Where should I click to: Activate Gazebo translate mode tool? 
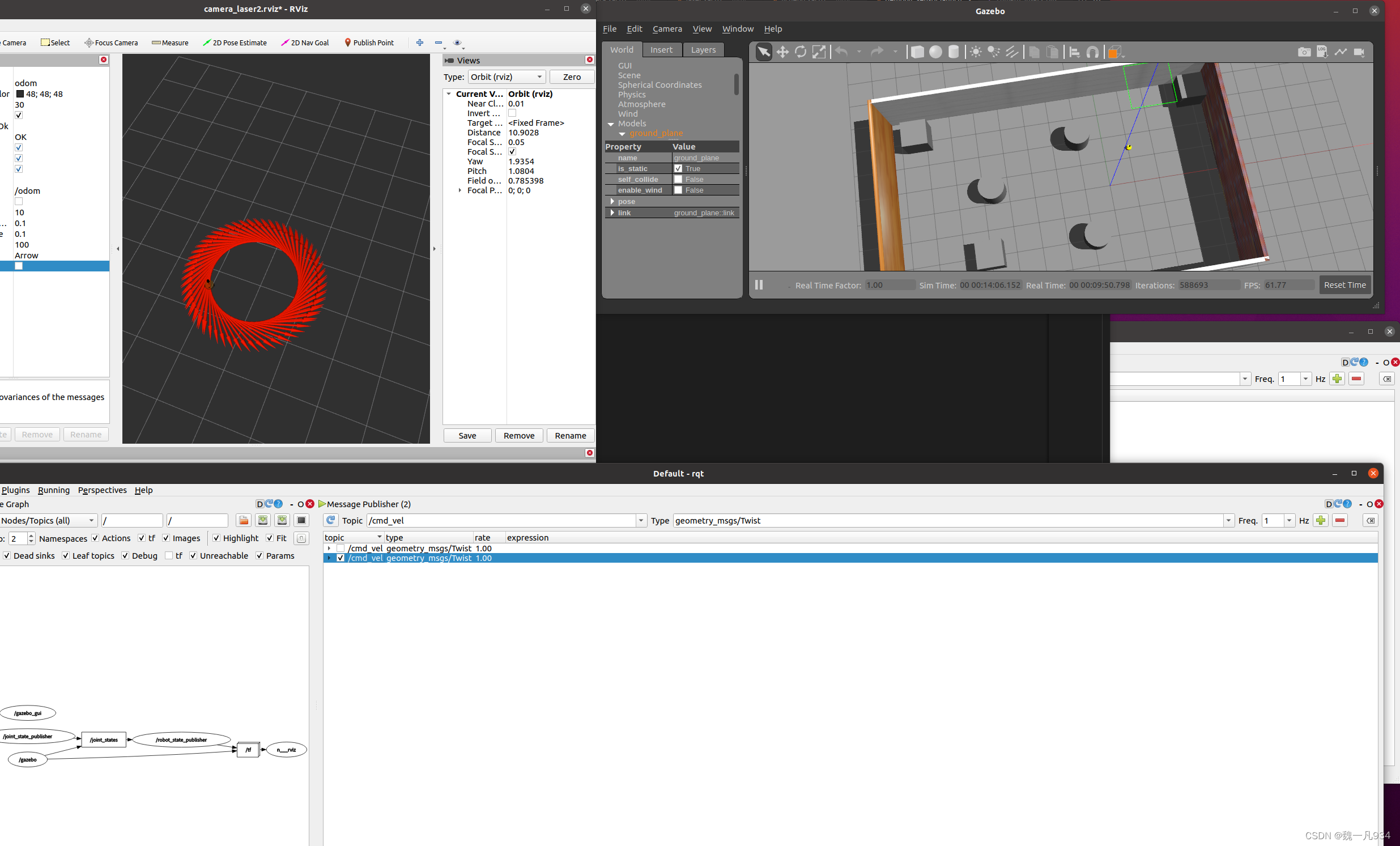point(782,52)
